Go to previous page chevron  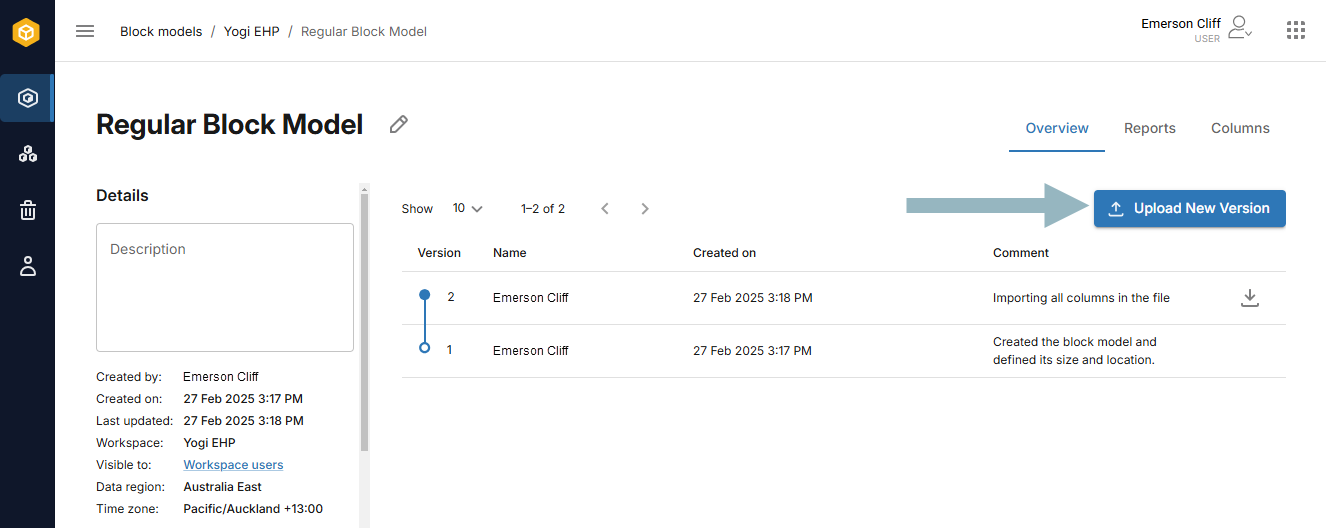point(605,209)
